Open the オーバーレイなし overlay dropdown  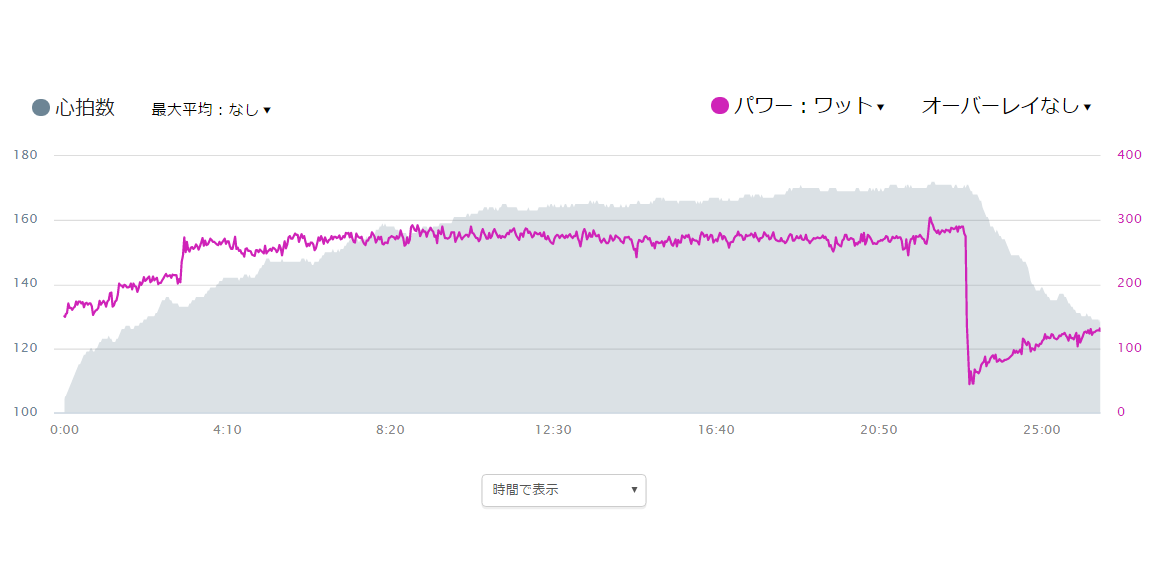point(1006,106)
